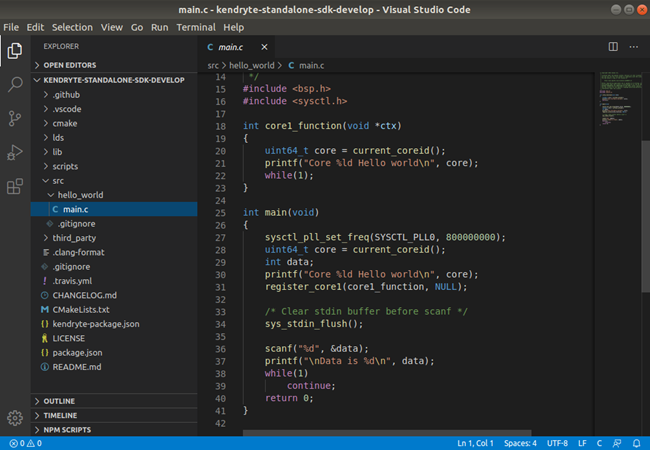Screen dimensions: 650x450
Task: Click the feedback icon in status bar
Action: click(617, 443)
